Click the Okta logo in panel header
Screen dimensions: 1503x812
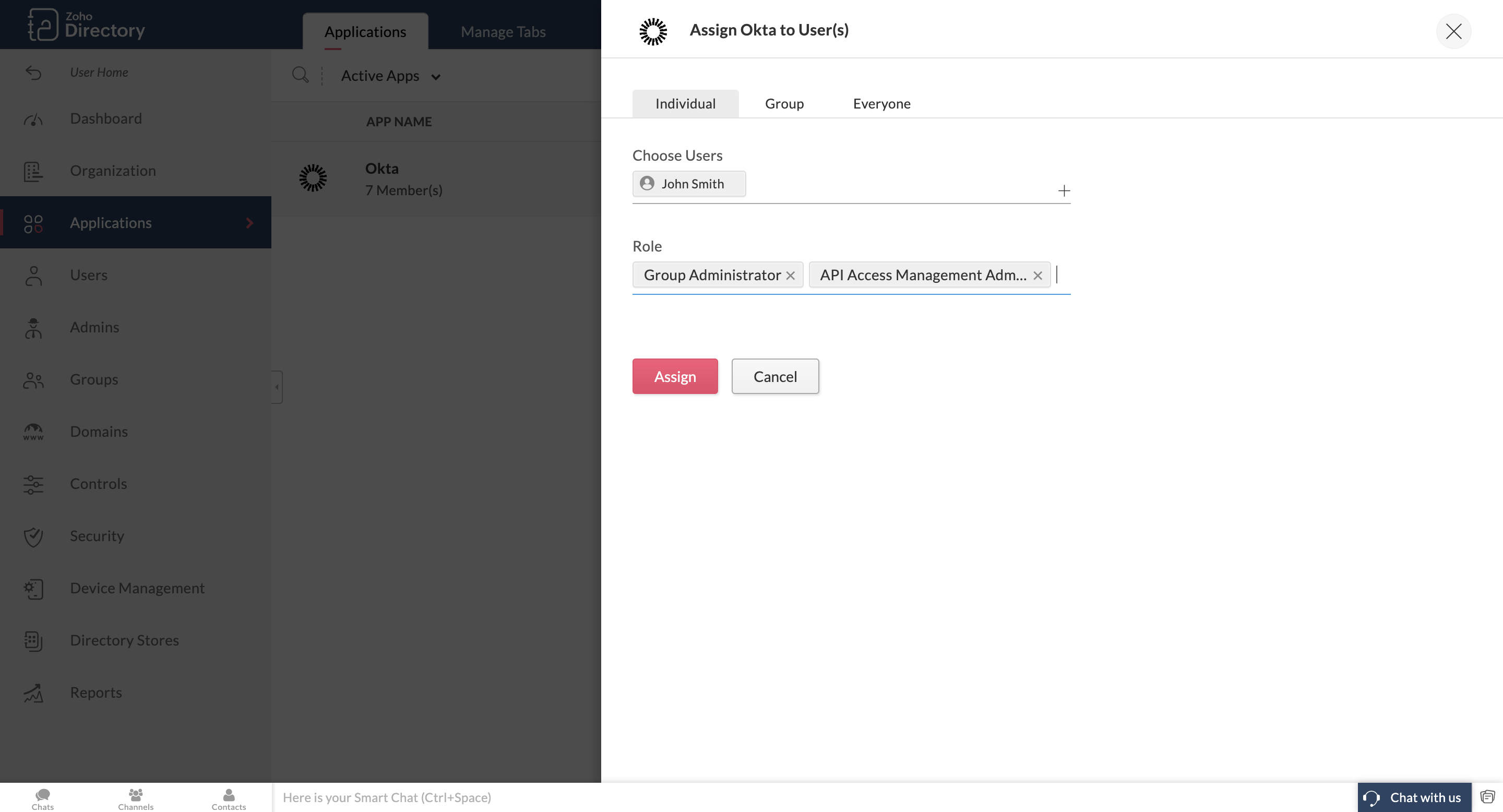[653, 31]
